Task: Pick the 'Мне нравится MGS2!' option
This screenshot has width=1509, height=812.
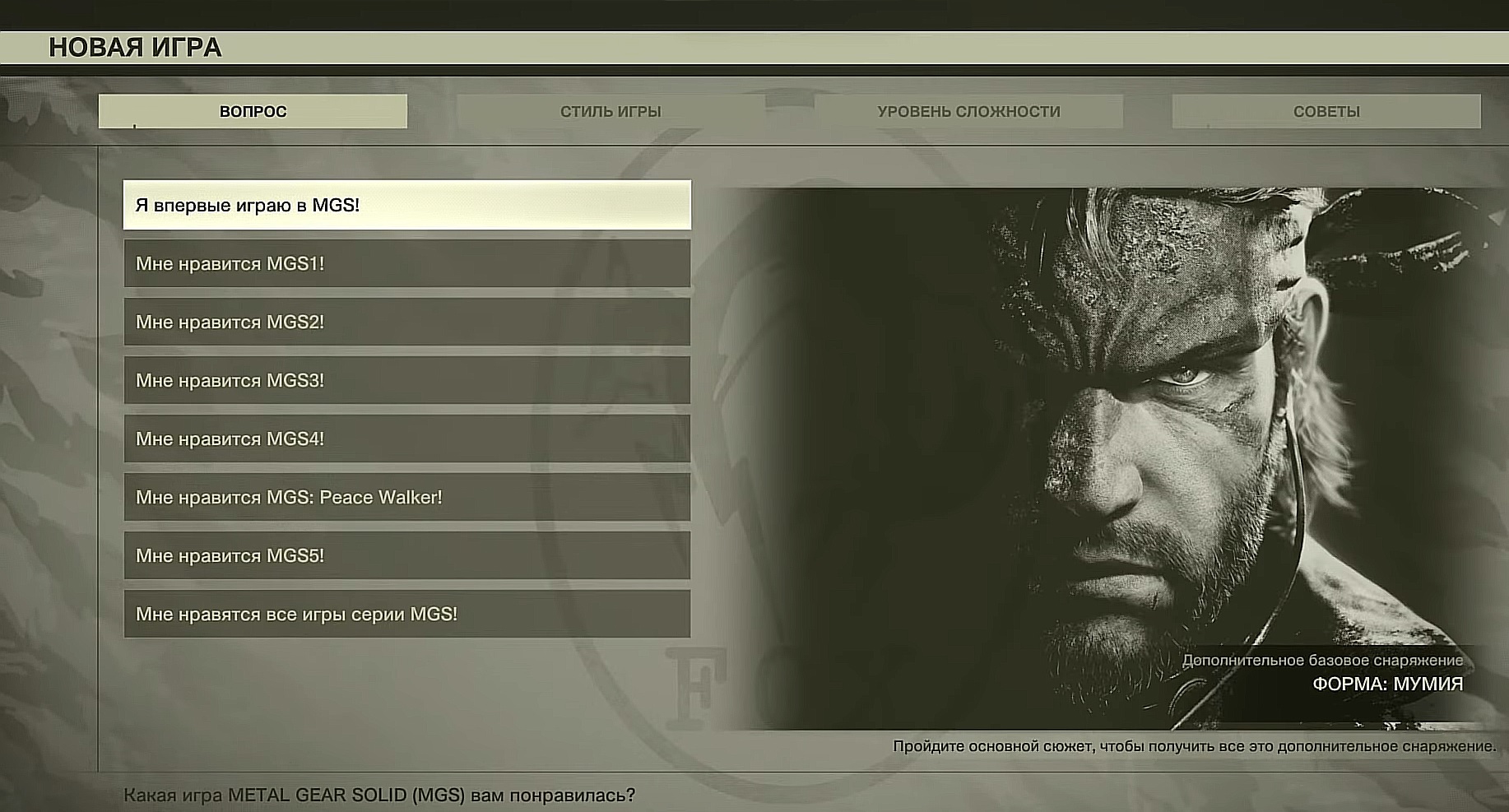Action: pos(406,322)
